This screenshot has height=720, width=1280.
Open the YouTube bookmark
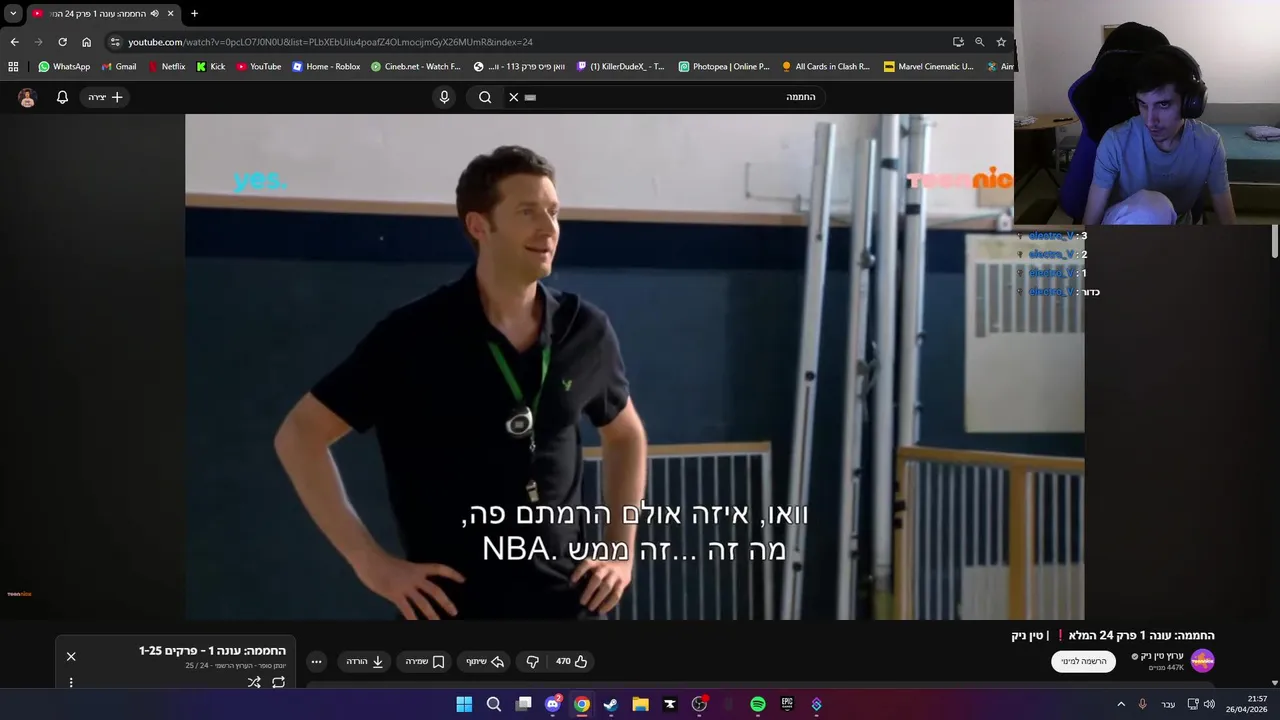(259, 67)
